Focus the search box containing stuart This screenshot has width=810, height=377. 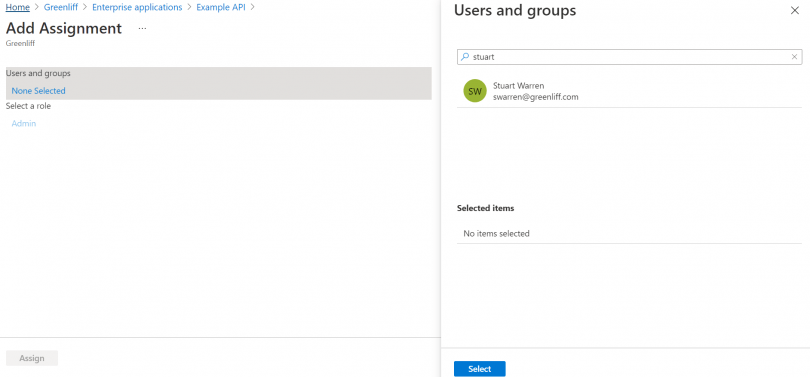(629, 57)
